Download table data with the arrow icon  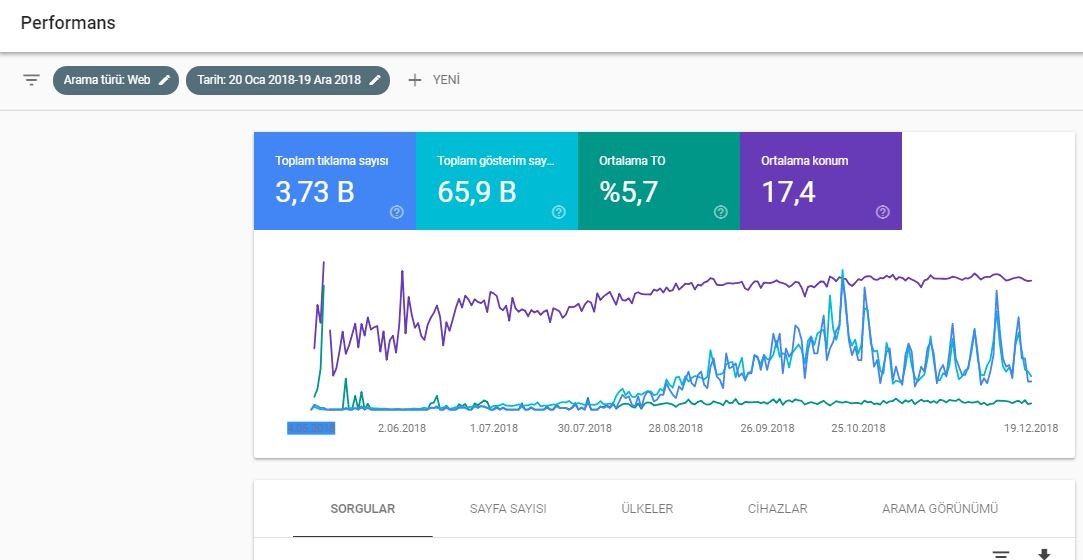[1044, 554]
